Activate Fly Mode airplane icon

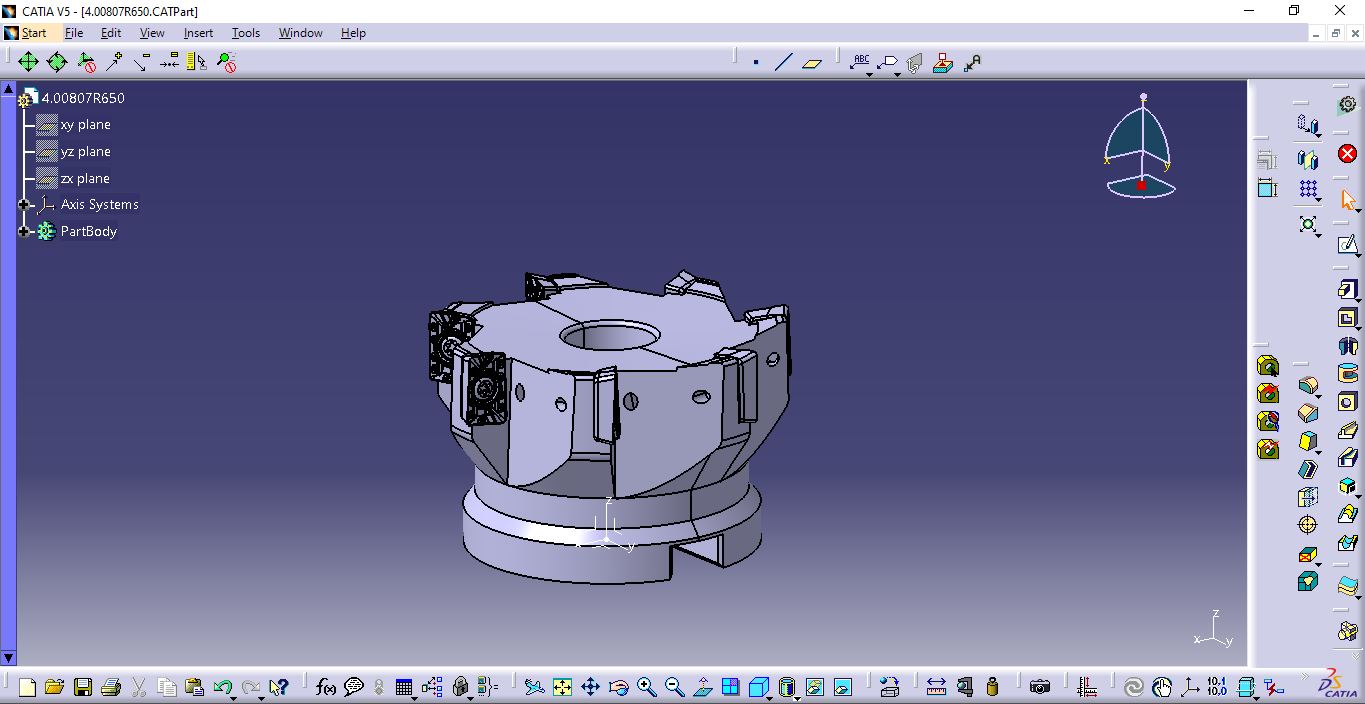[534, 687]
